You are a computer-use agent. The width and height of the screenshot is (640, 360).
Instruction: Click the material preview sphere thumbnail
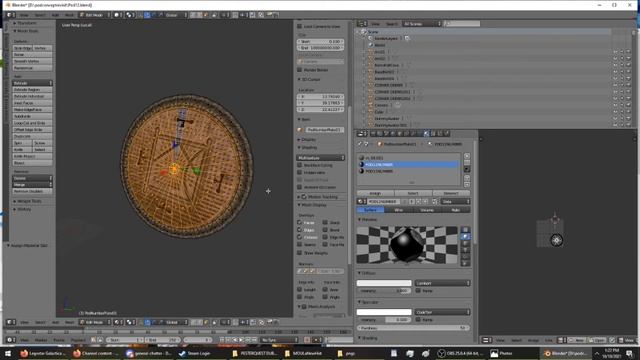coord(407,244)
